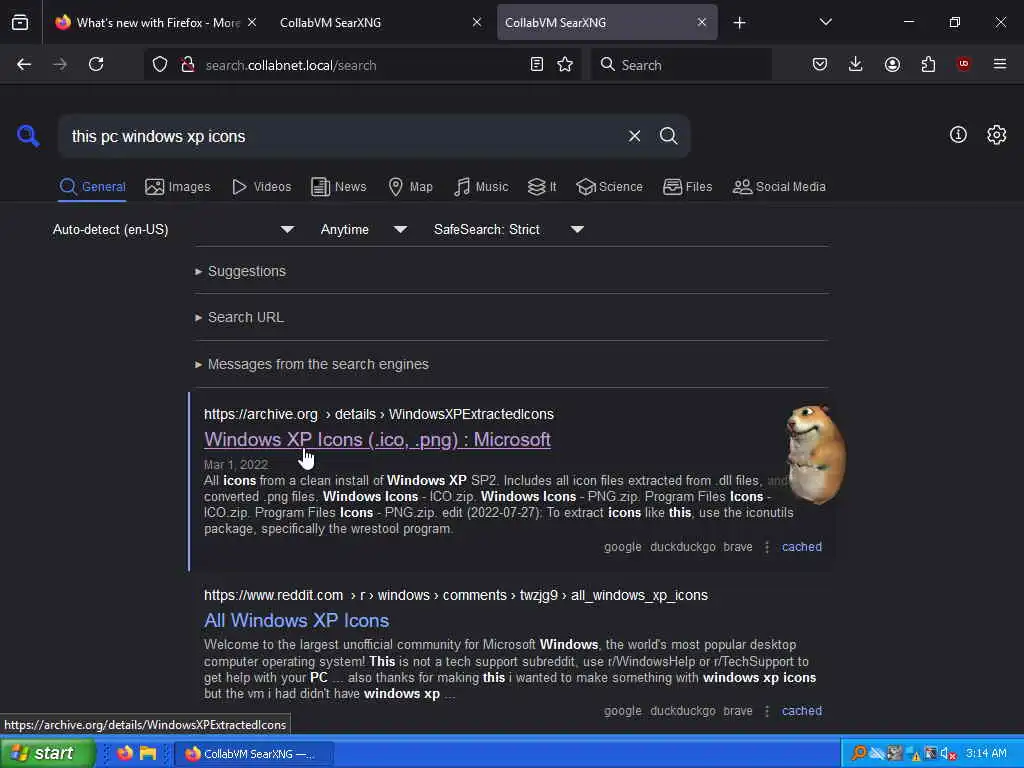Open the uBlock Origin extension icon
Image resolution: width=1024 pixels, height=768 pixels.
[x=963, y=65]
